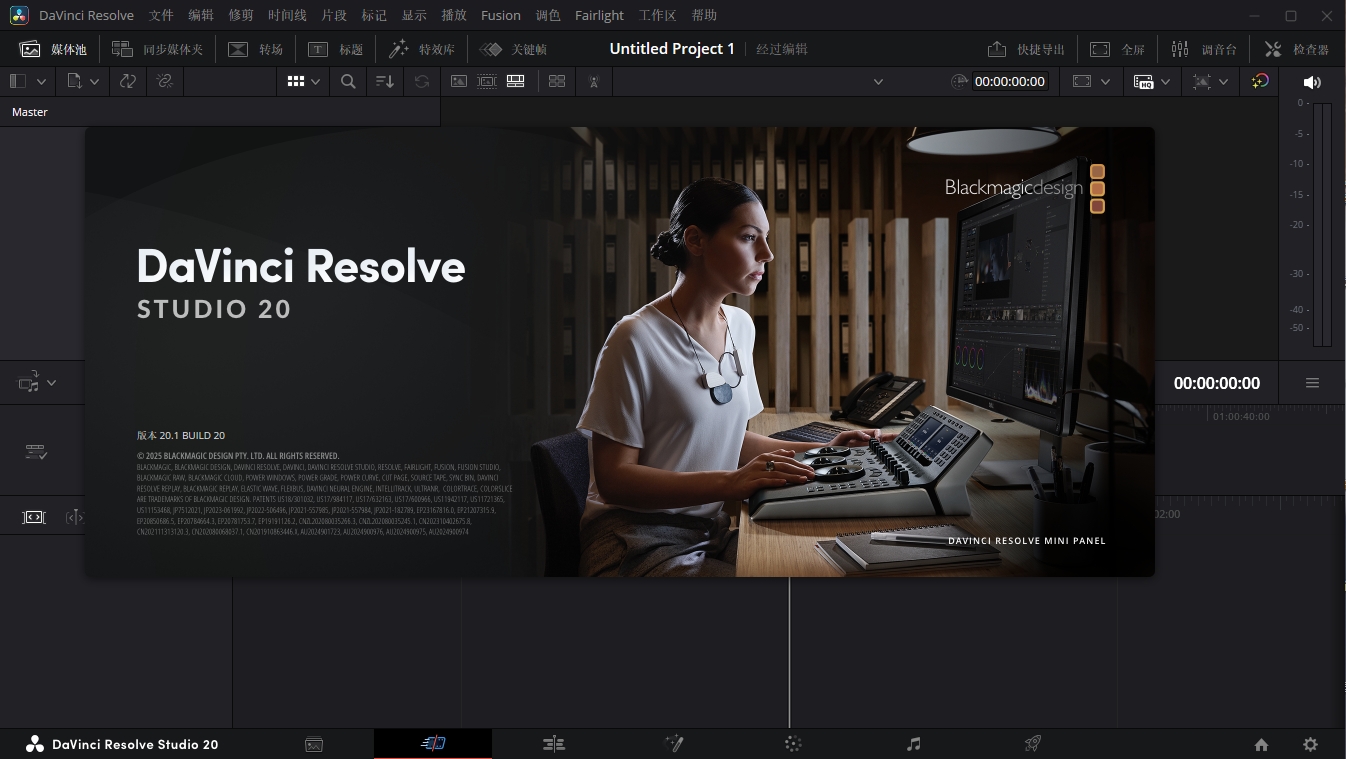Click the home project manager icon
The image size is (1346, 759).
1261,744
